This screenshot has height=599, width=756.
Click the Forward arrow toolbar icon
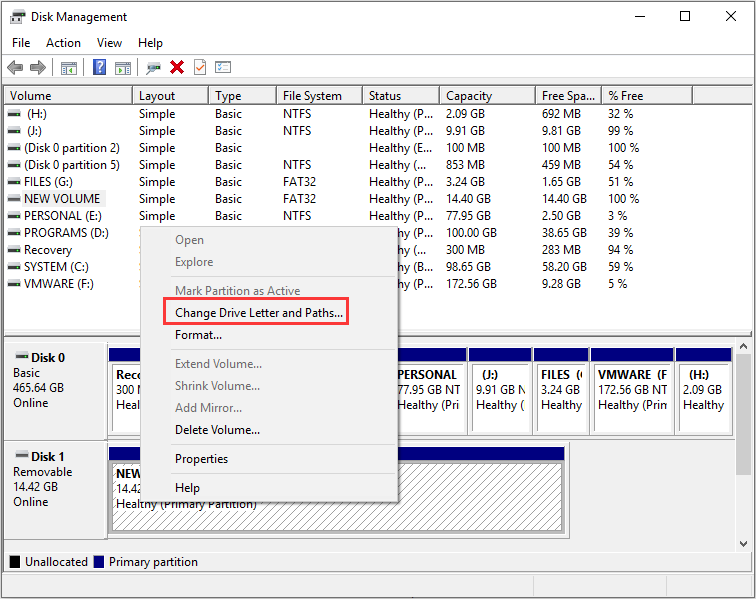(38, 68)
